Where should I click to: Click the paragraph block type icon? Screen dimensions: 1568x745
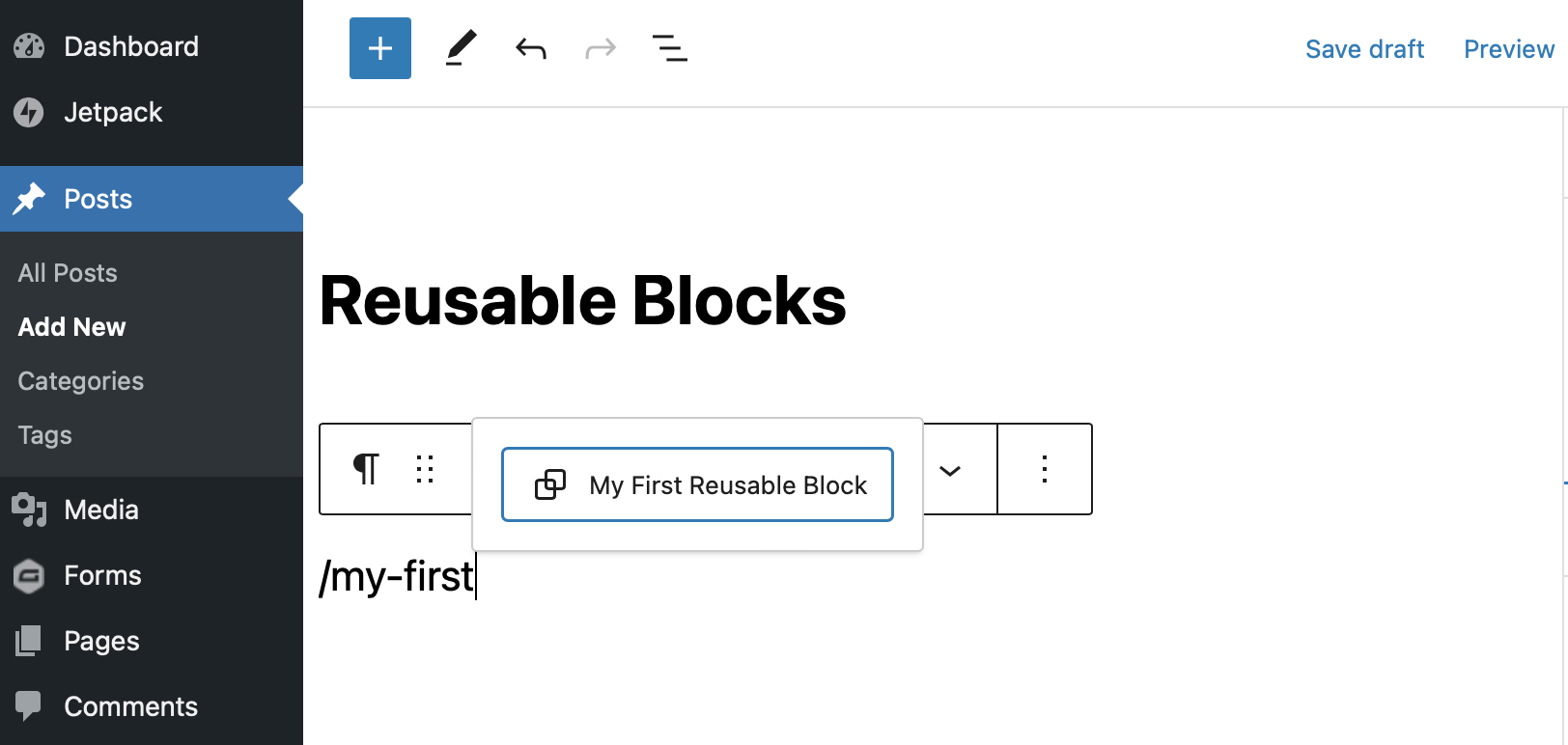[365, 469]
